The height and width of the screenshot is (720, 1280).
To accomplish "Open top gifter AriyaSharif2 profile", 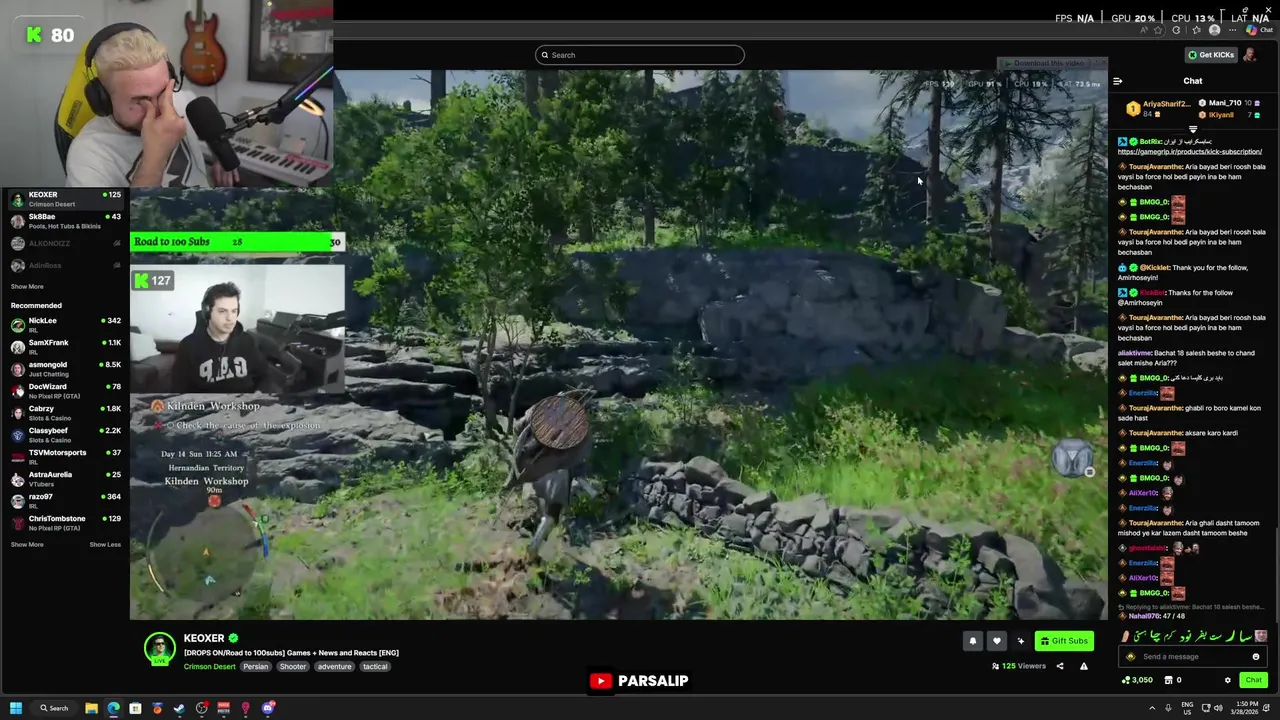I will tap(1158, 108).
